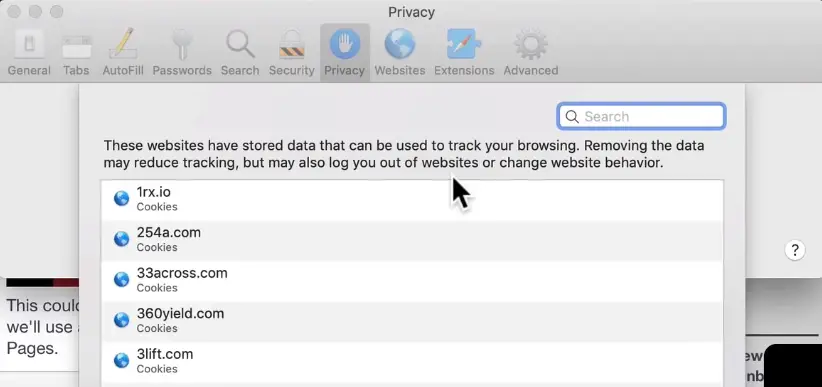Image resolution: width=822 pixels, height=387 pixels.
Task: Click the help question mark button
Action: pos(795,250)
